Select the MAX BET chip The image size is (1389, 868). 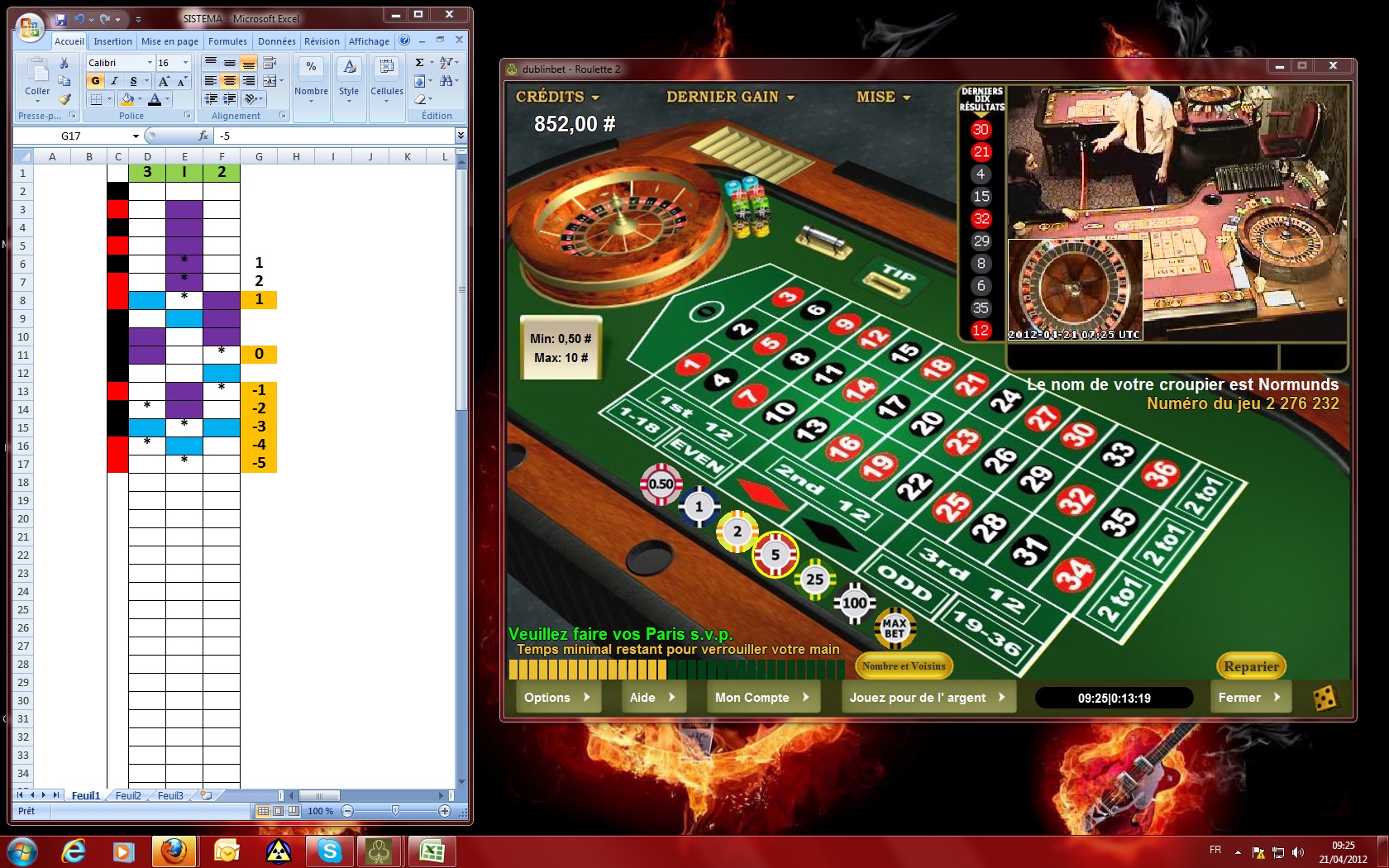tap(895, 628)
